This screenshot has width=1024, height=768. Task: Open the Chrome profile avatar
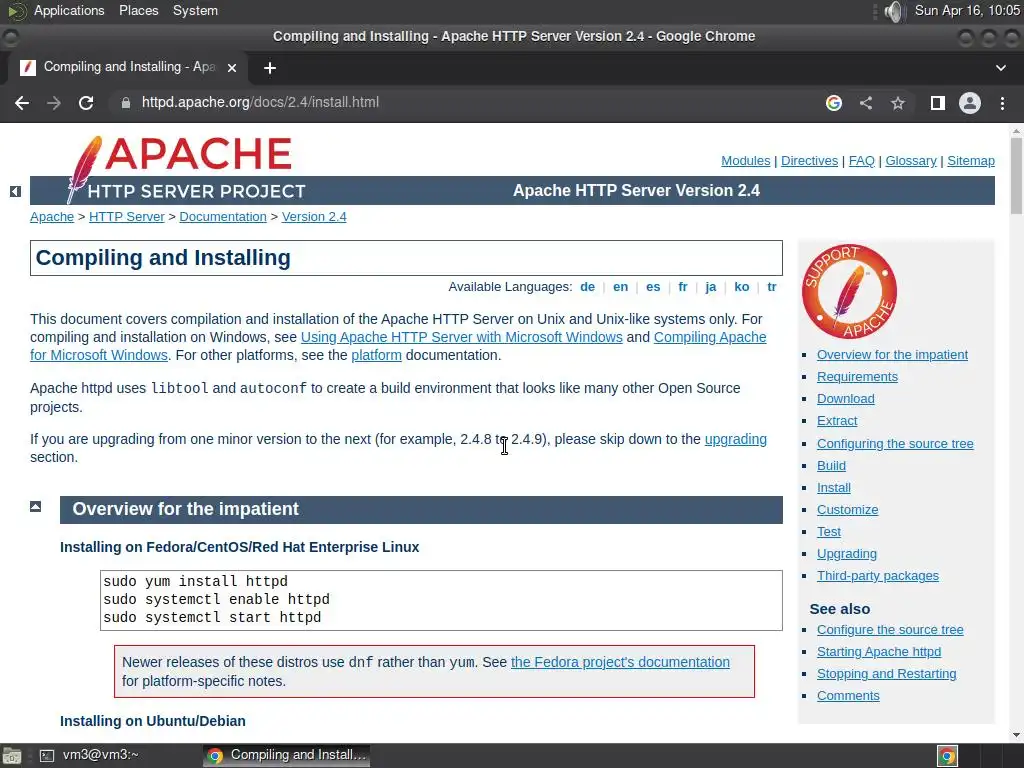[x=970, y=103]
